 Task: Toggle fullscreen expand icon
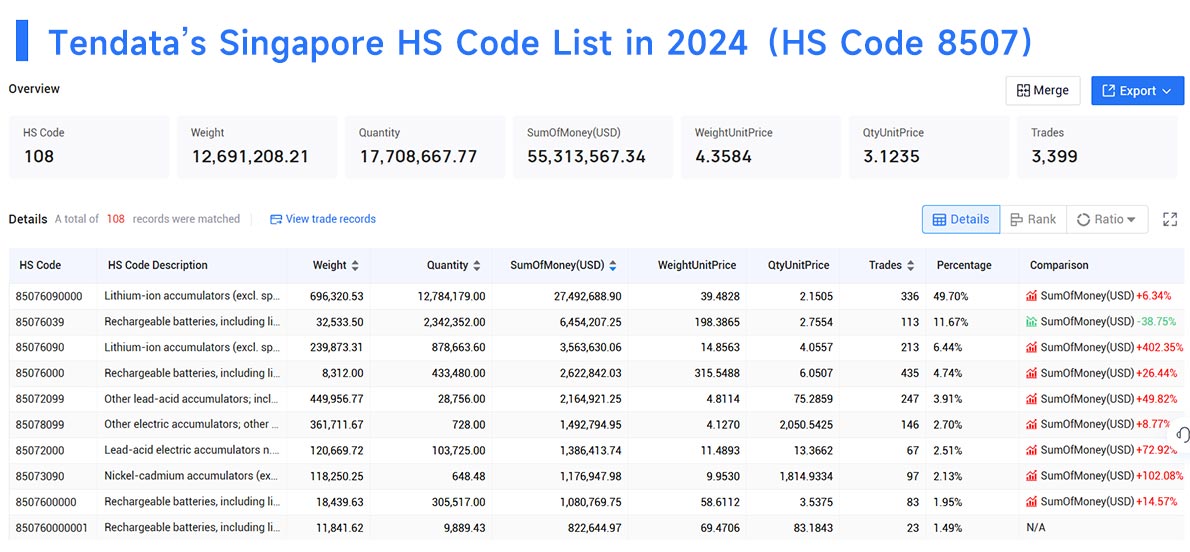pyautogui.click(x=1170, y=219)
